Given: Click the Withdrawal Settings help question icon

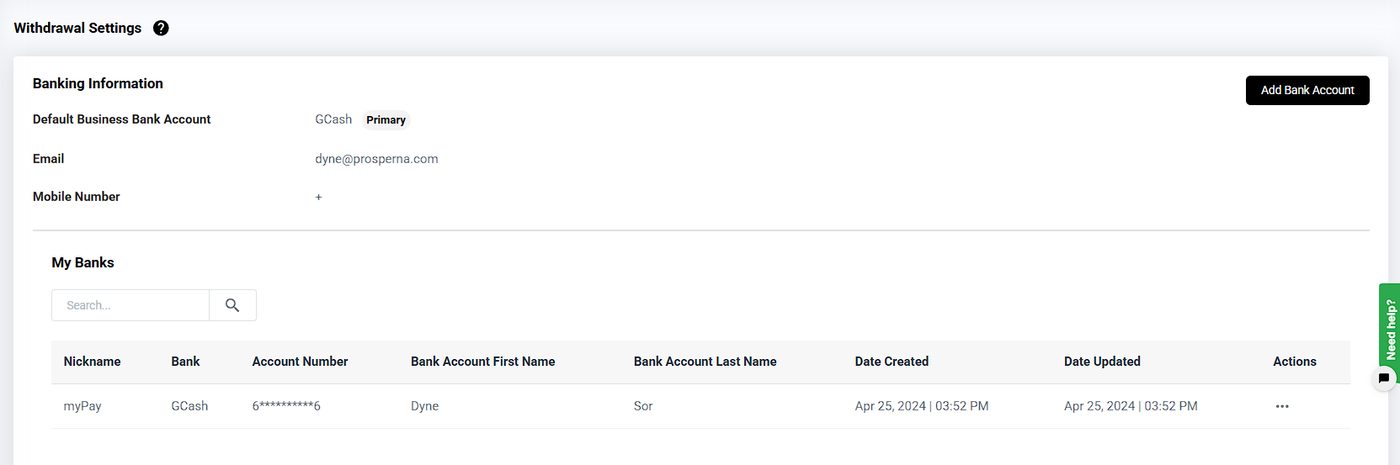Looking at the screenshot, I should 161,28.
